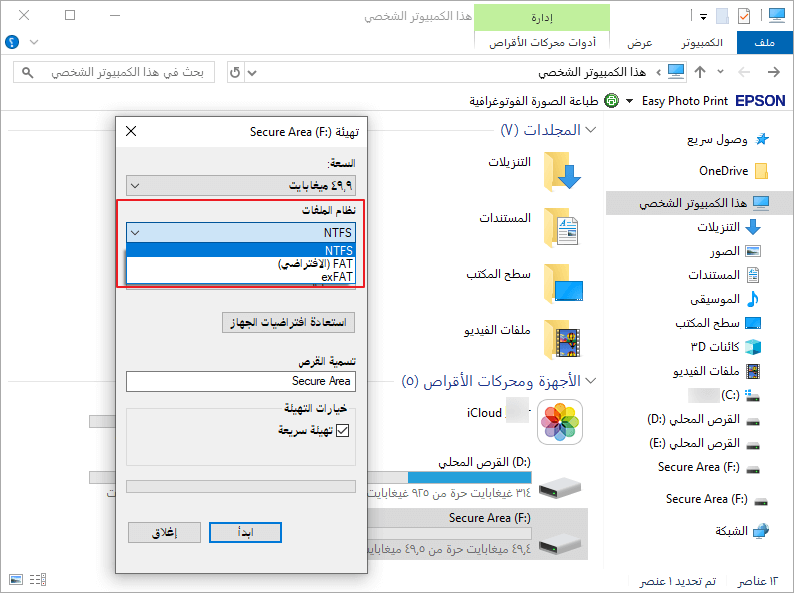Screen dimensions: 794x593
Task: Click وصول سريع quick access in sidebar
Action: click(727, 140)
